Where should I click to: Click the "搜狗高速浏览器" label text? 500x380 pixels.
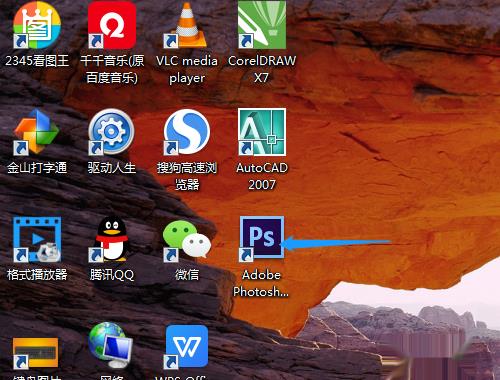[187, 176]
